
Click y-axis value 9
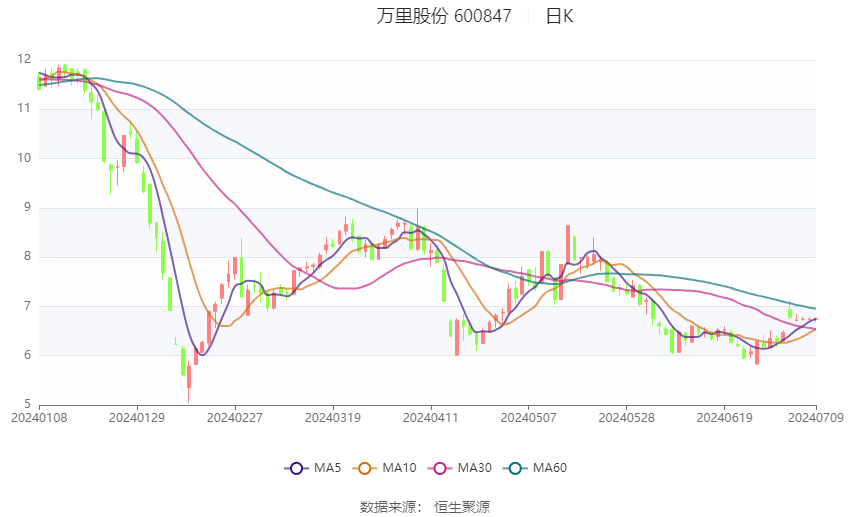28,207
